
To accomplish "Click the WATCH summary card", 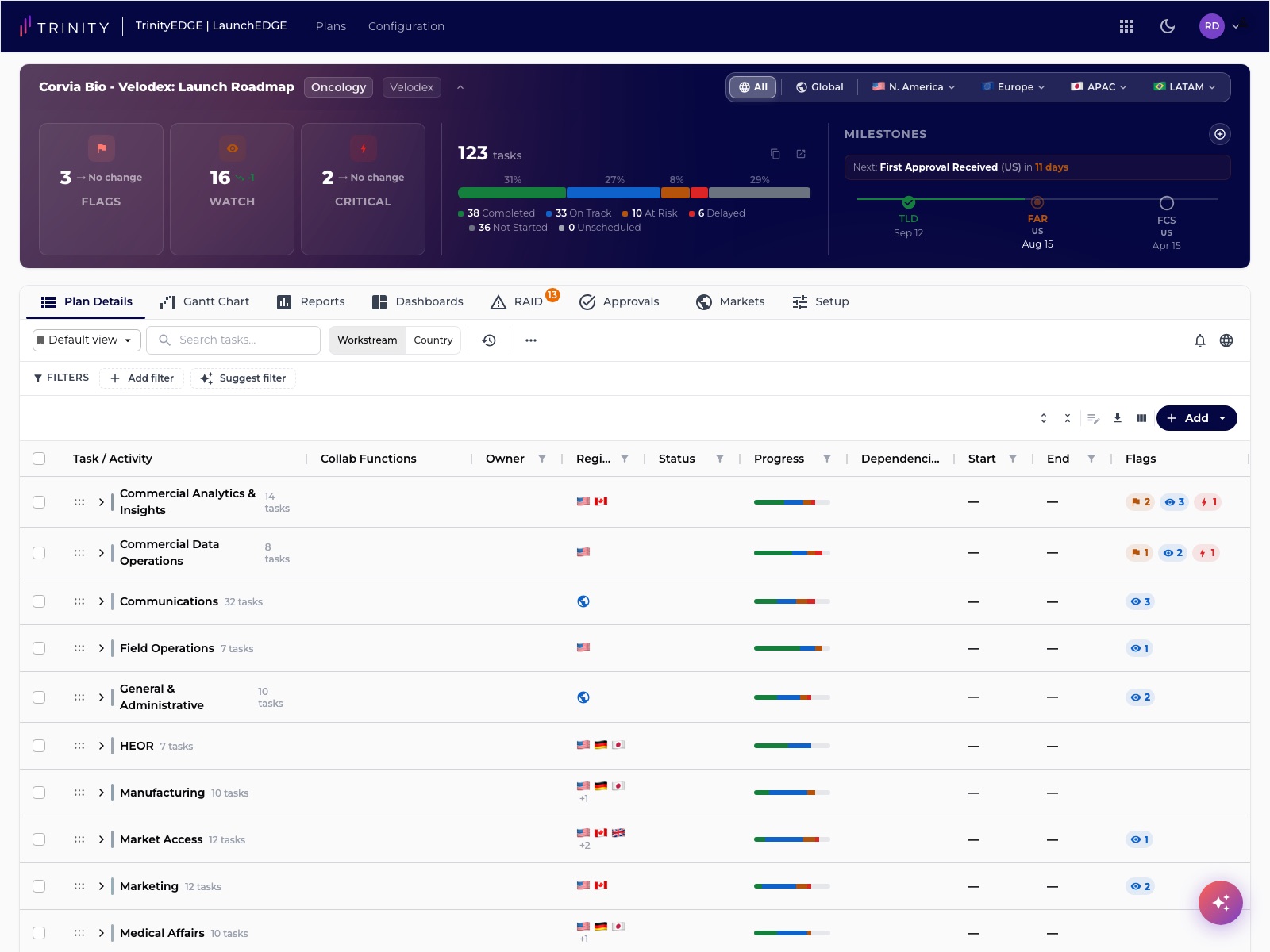I will [x=232, y=189].
